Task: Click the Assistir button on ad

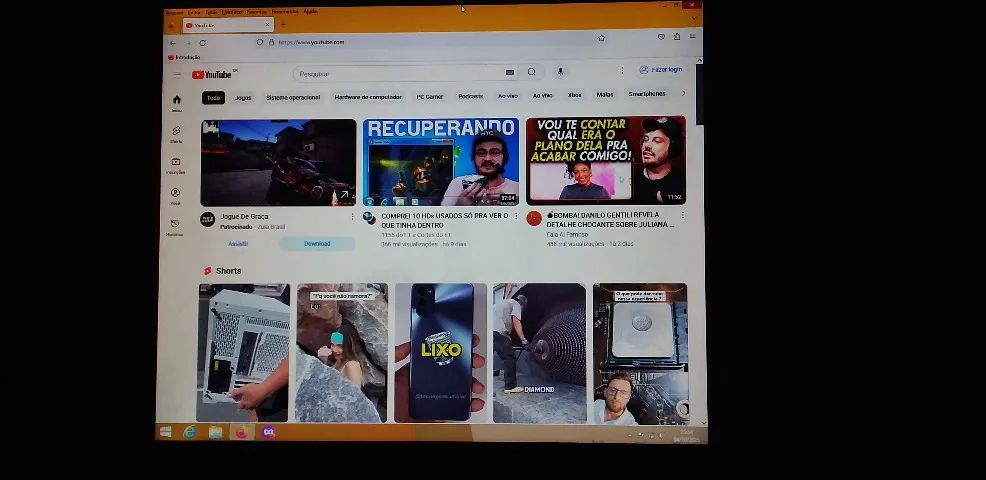Action: [238, 243]
